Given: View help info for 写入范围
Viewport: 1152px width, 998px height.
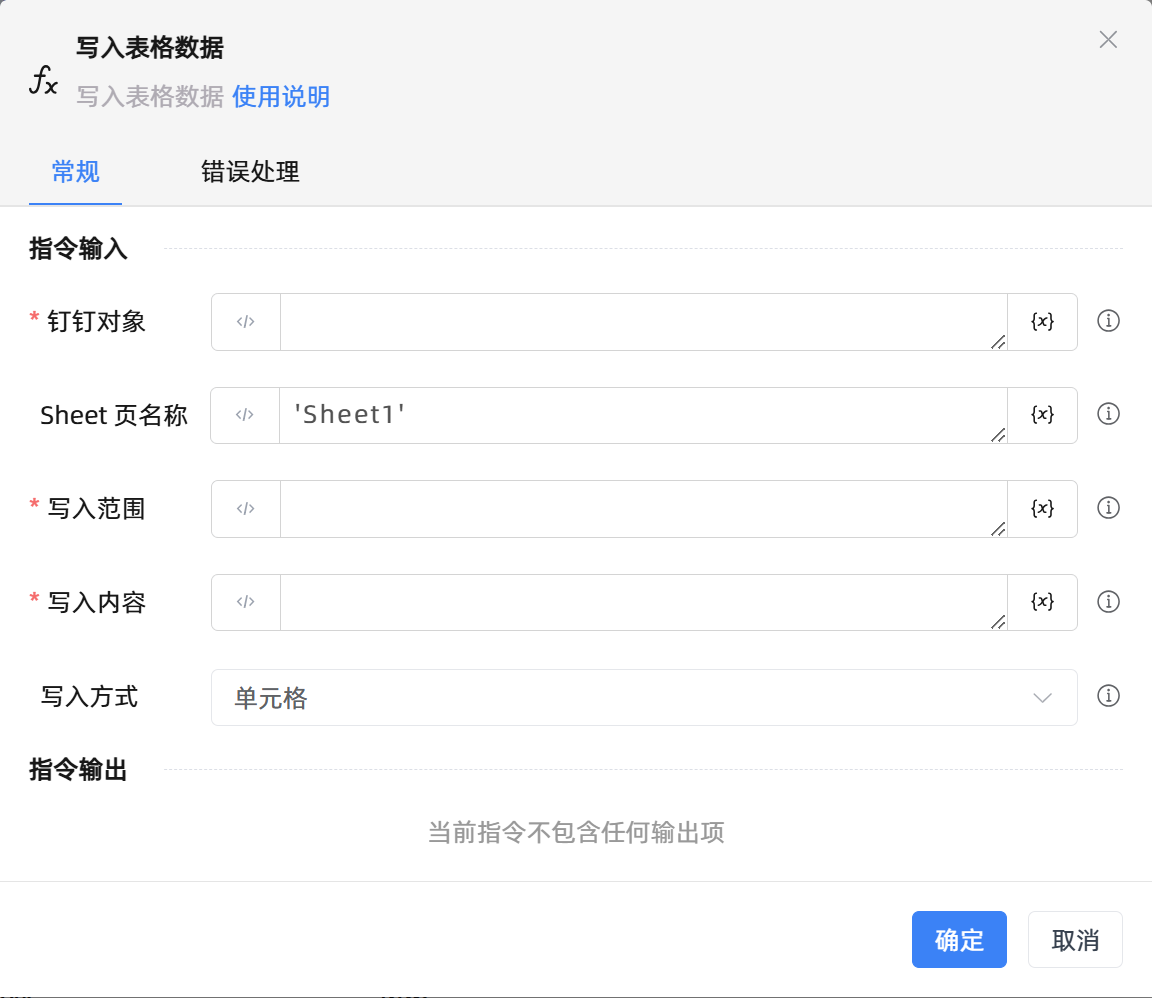Looking at the screenshot, I should [x=1108, y=508].
